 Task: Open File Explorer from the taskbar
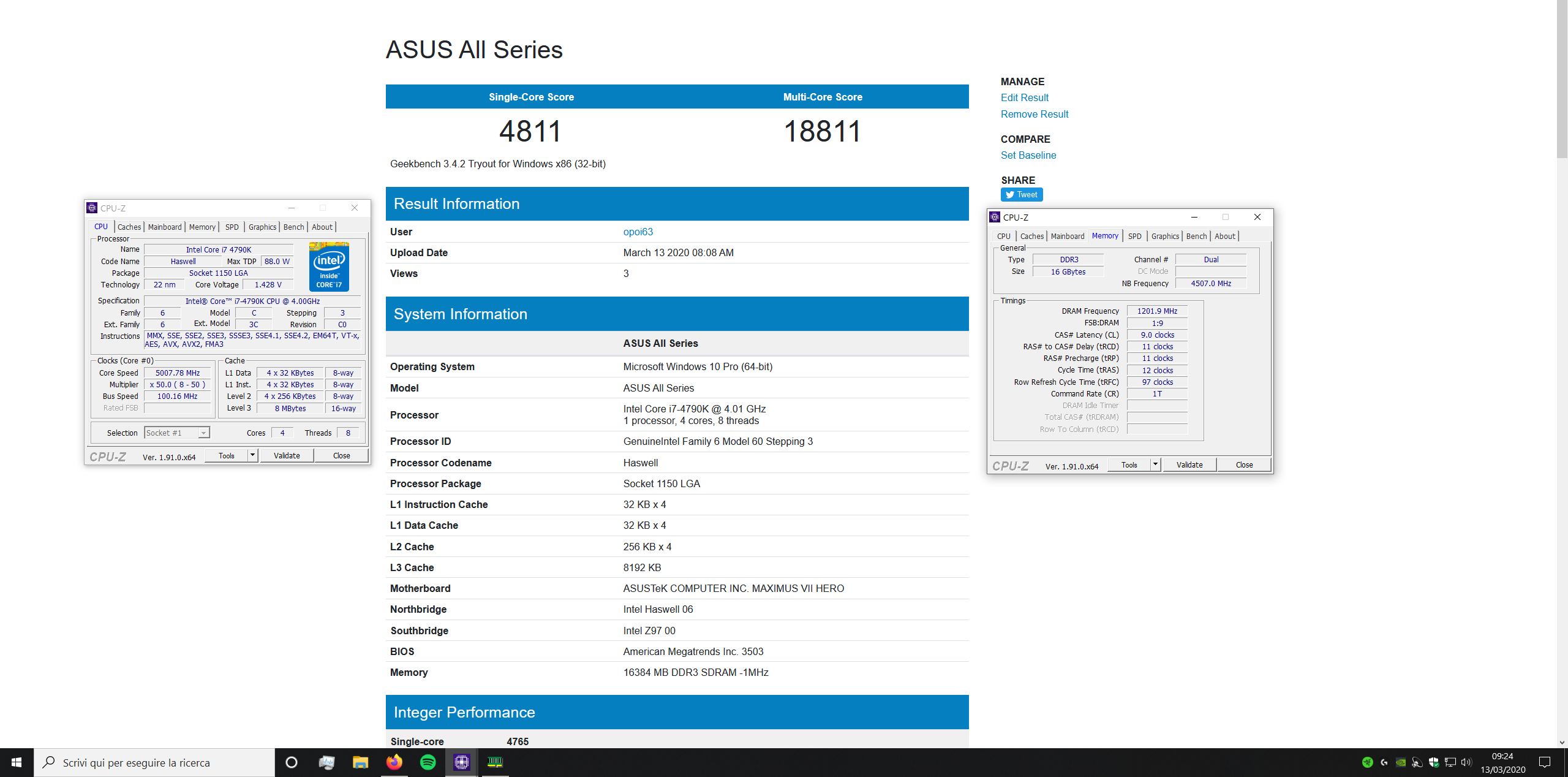(x=360, y=762)
